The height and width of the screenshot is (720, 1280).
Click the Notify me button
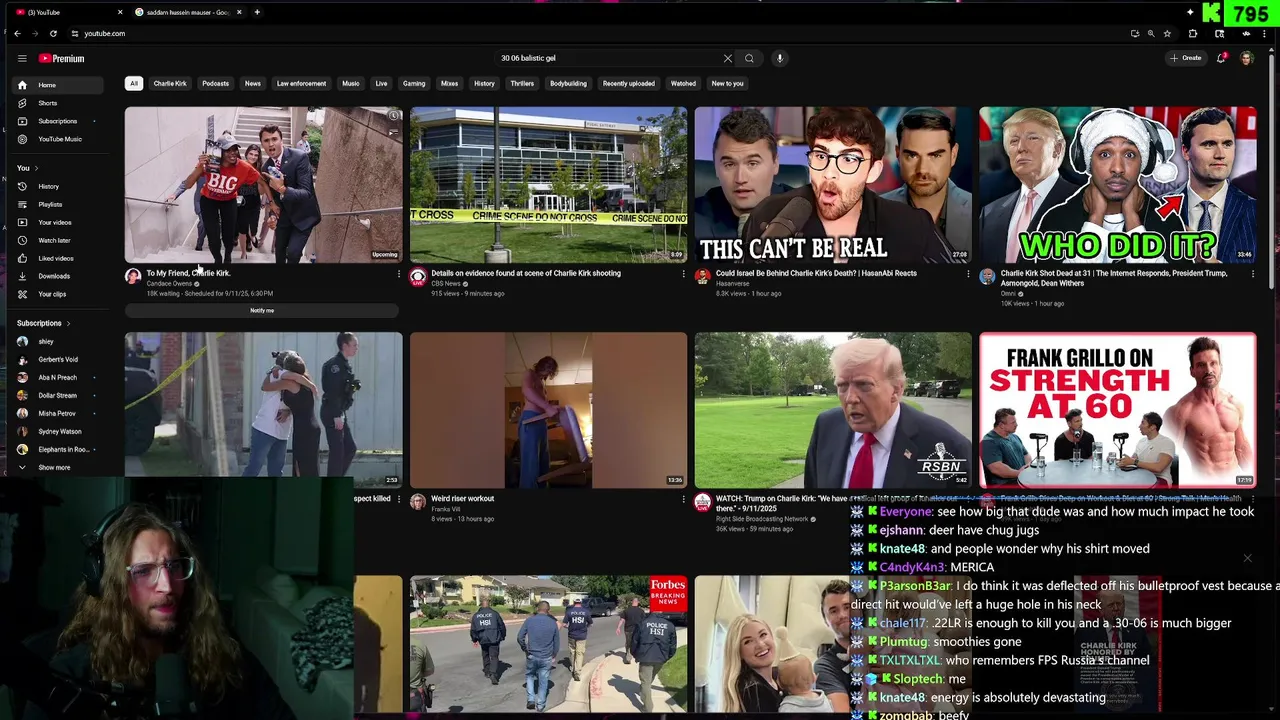click(262, 311)
